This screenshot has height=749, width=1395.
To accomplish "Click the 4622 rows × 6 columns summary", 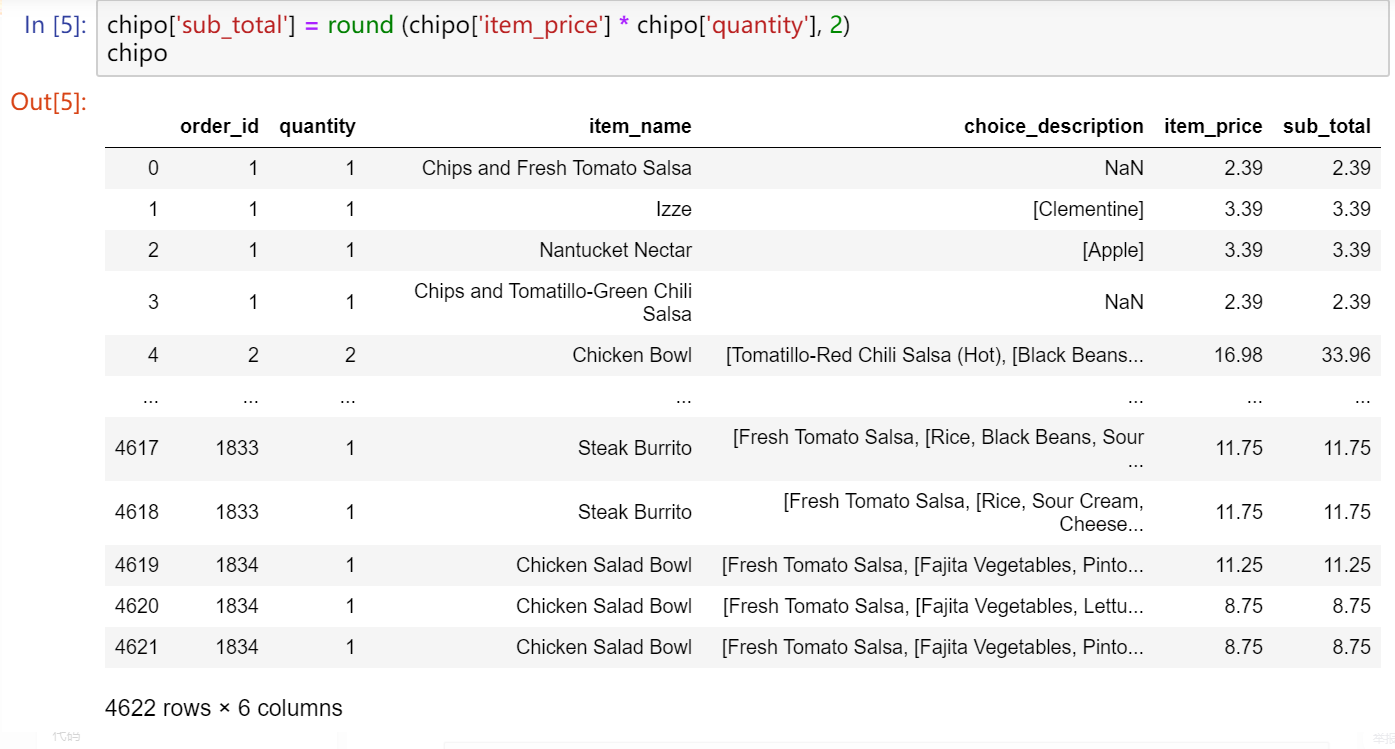I will (x=223, y=708).
